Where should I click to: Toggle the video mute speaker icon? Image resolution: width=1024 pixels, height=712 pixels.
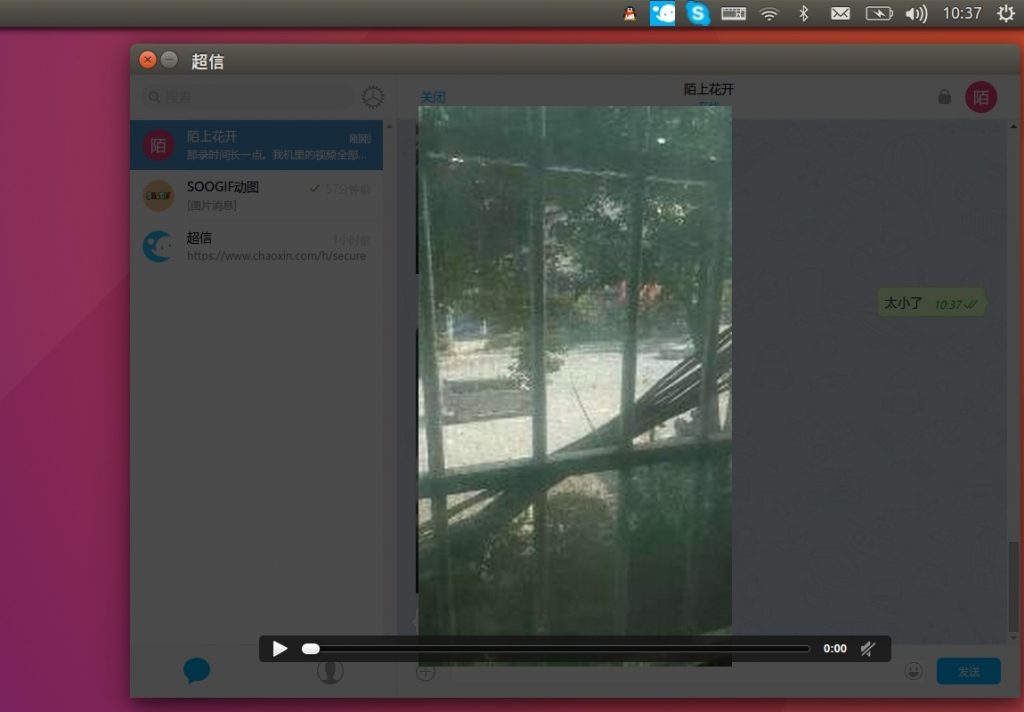868,649
